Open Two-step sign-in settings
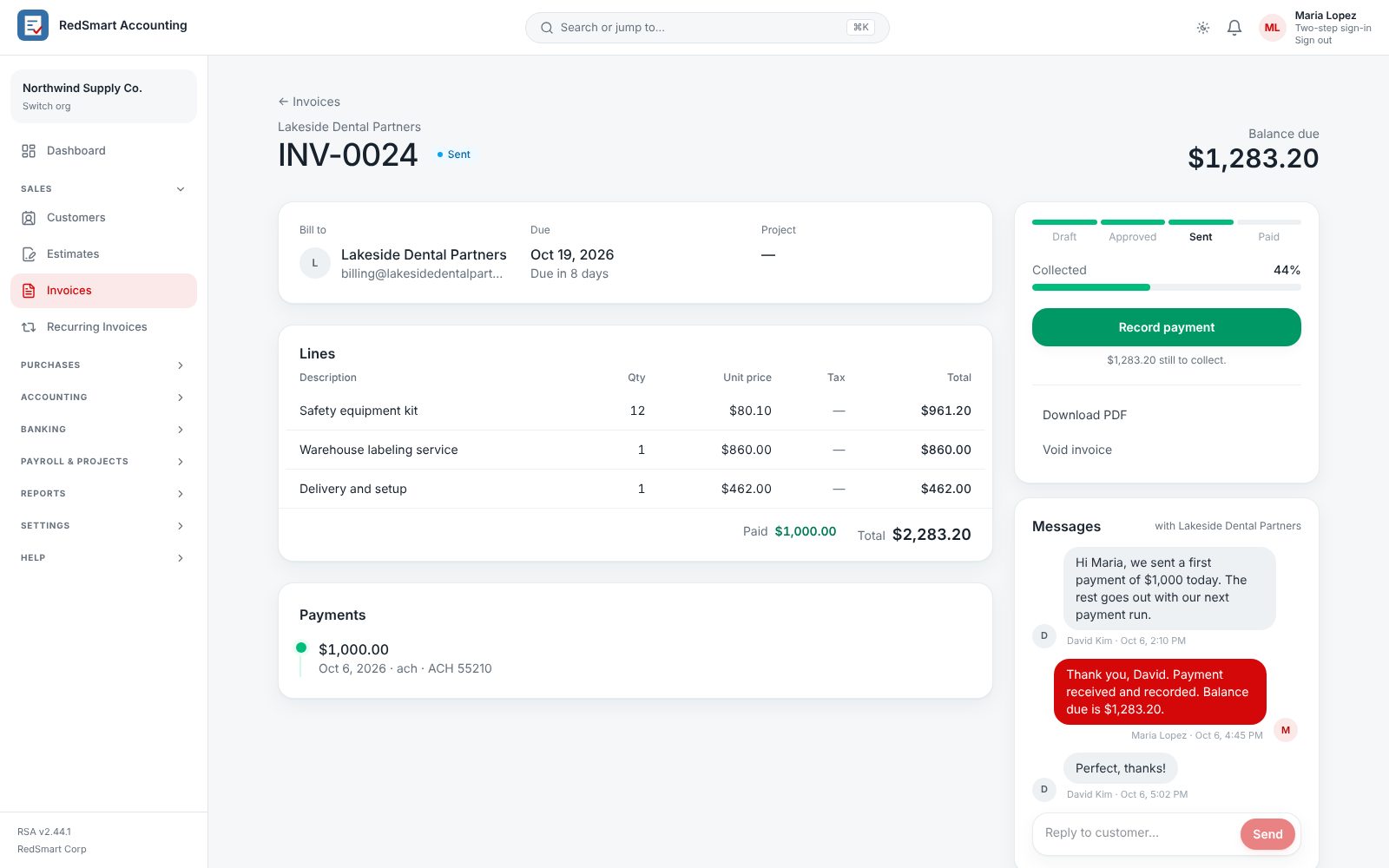This screenshot has width=1389, height=868. point(1333,28)
